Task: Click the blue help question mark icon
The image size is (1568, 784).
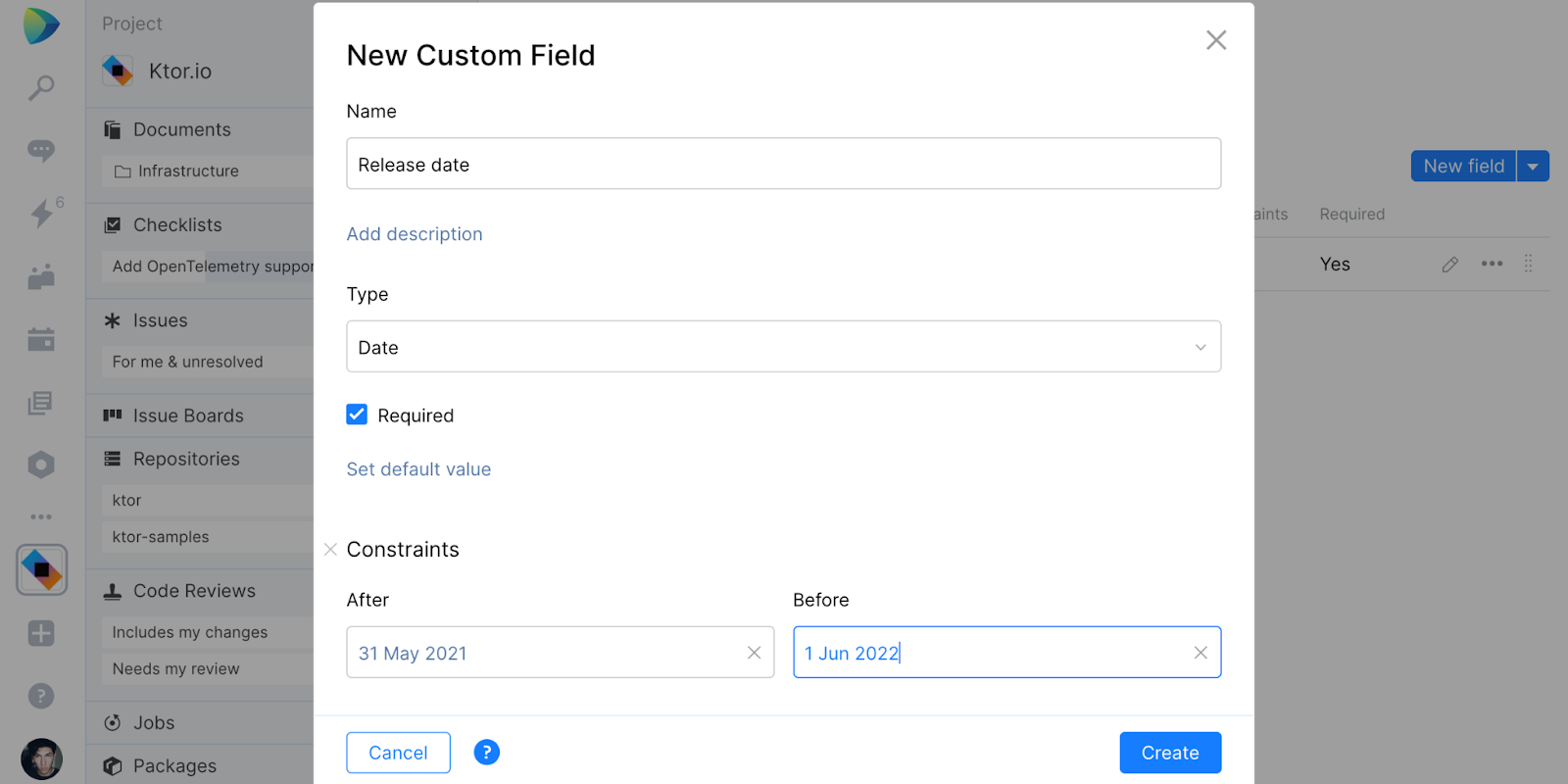Action: click(486, 753)
